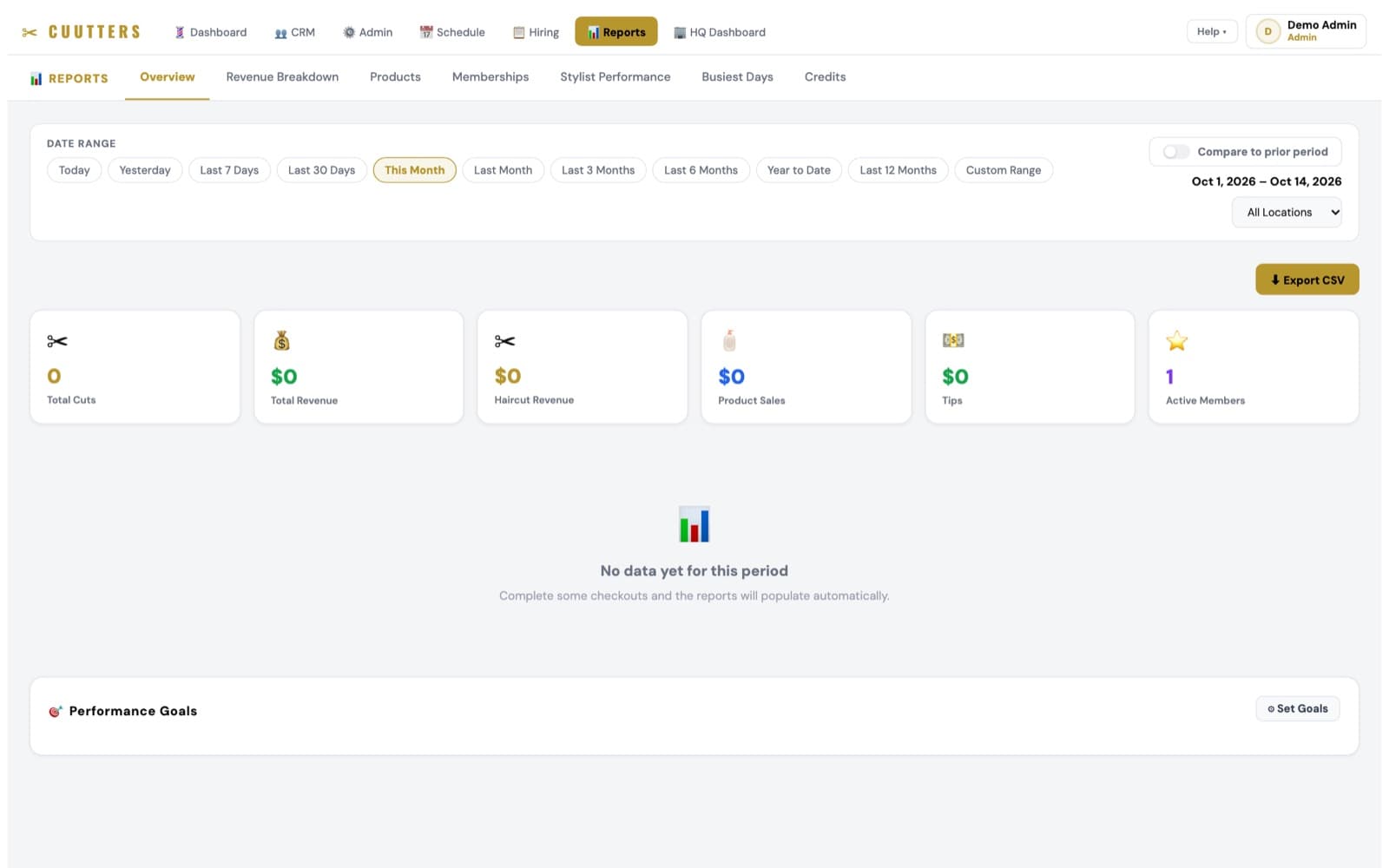Click the 'Oct 1, 2026 – Oct 14, 2026' date text
The image size is (1389, 868).
point(1267,181)
